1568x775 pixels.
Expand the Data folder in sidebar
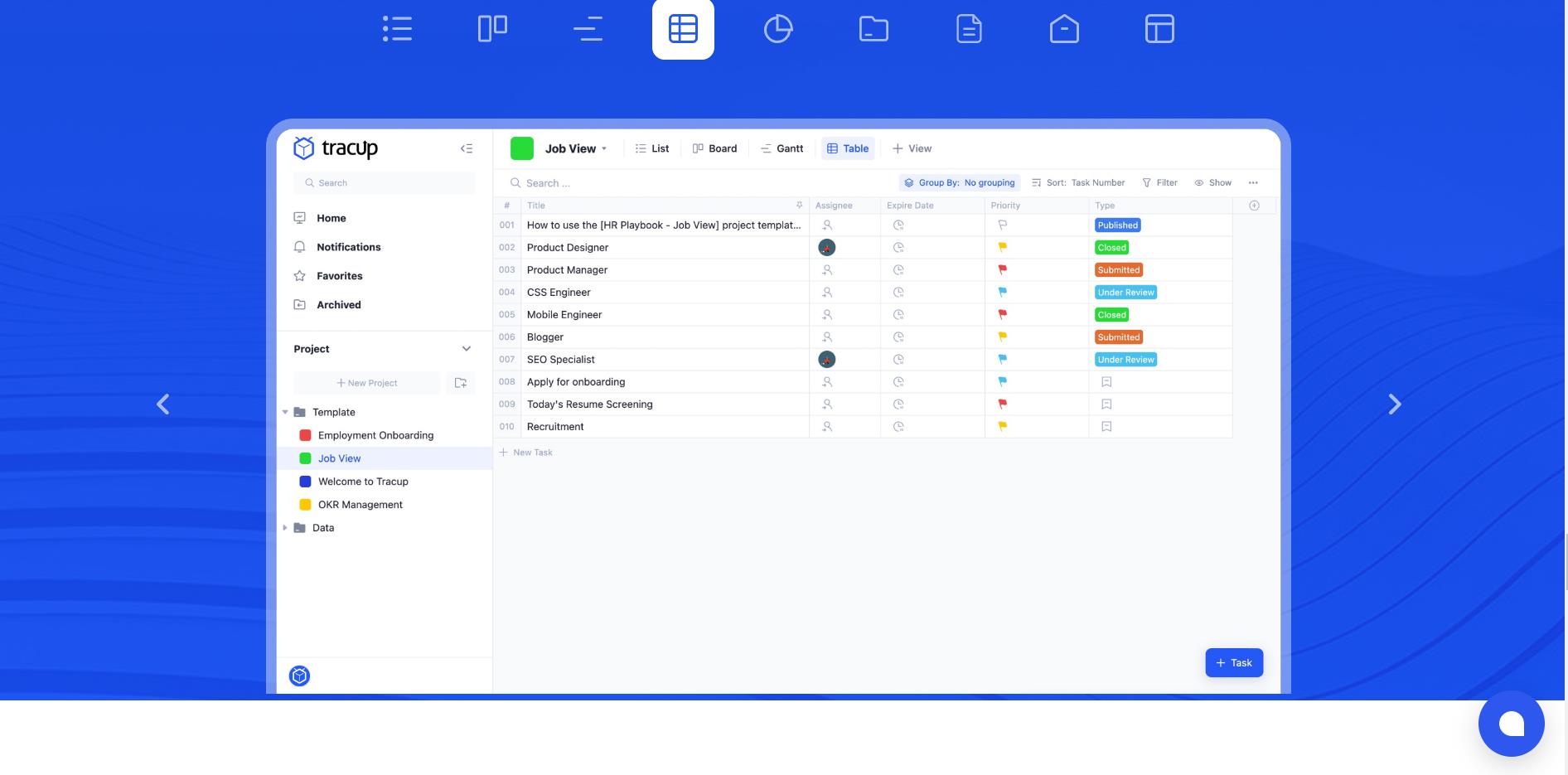tap(285, 527)
